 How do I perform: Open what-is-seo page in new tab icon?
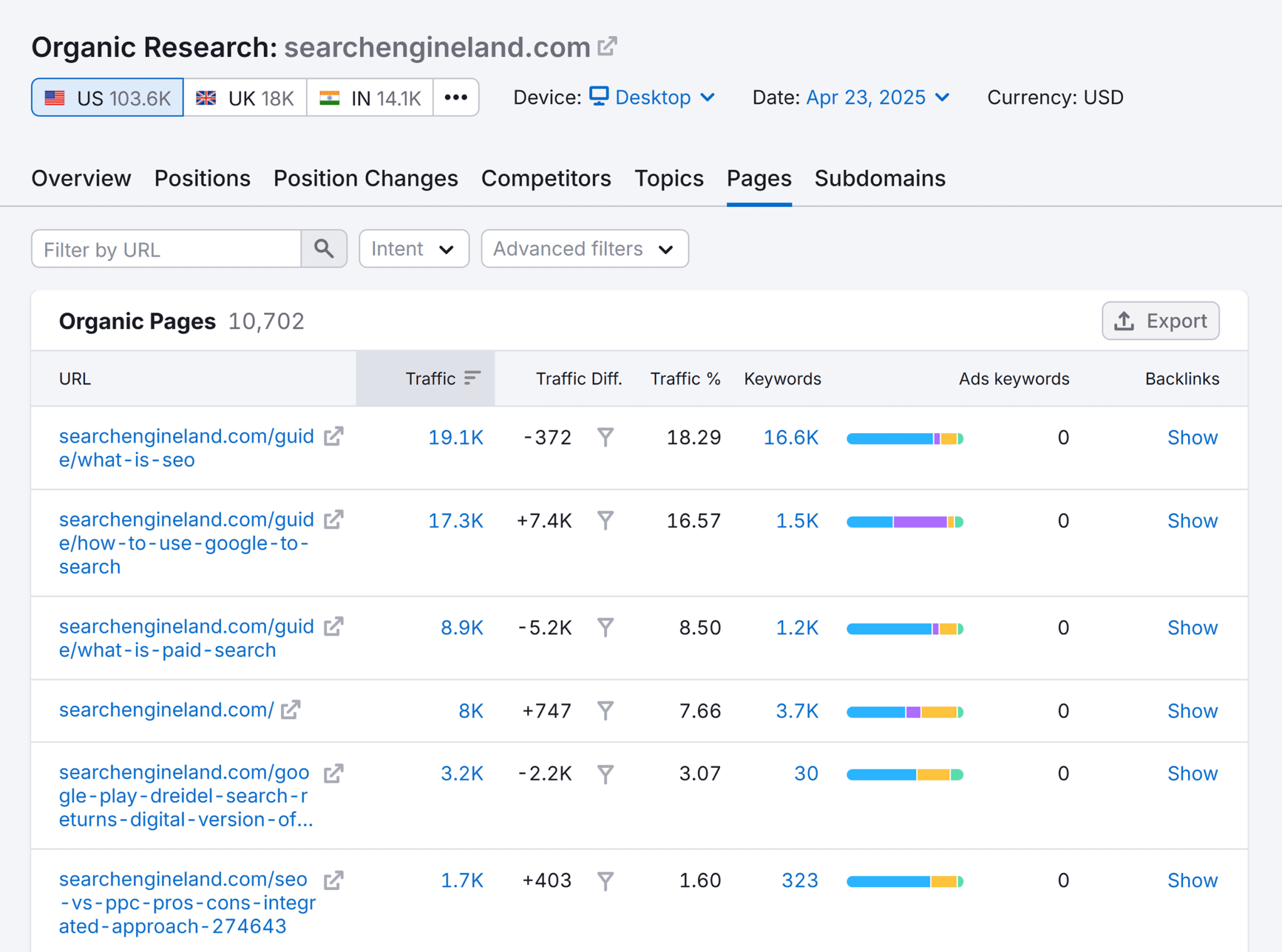(x=334, y=436)
